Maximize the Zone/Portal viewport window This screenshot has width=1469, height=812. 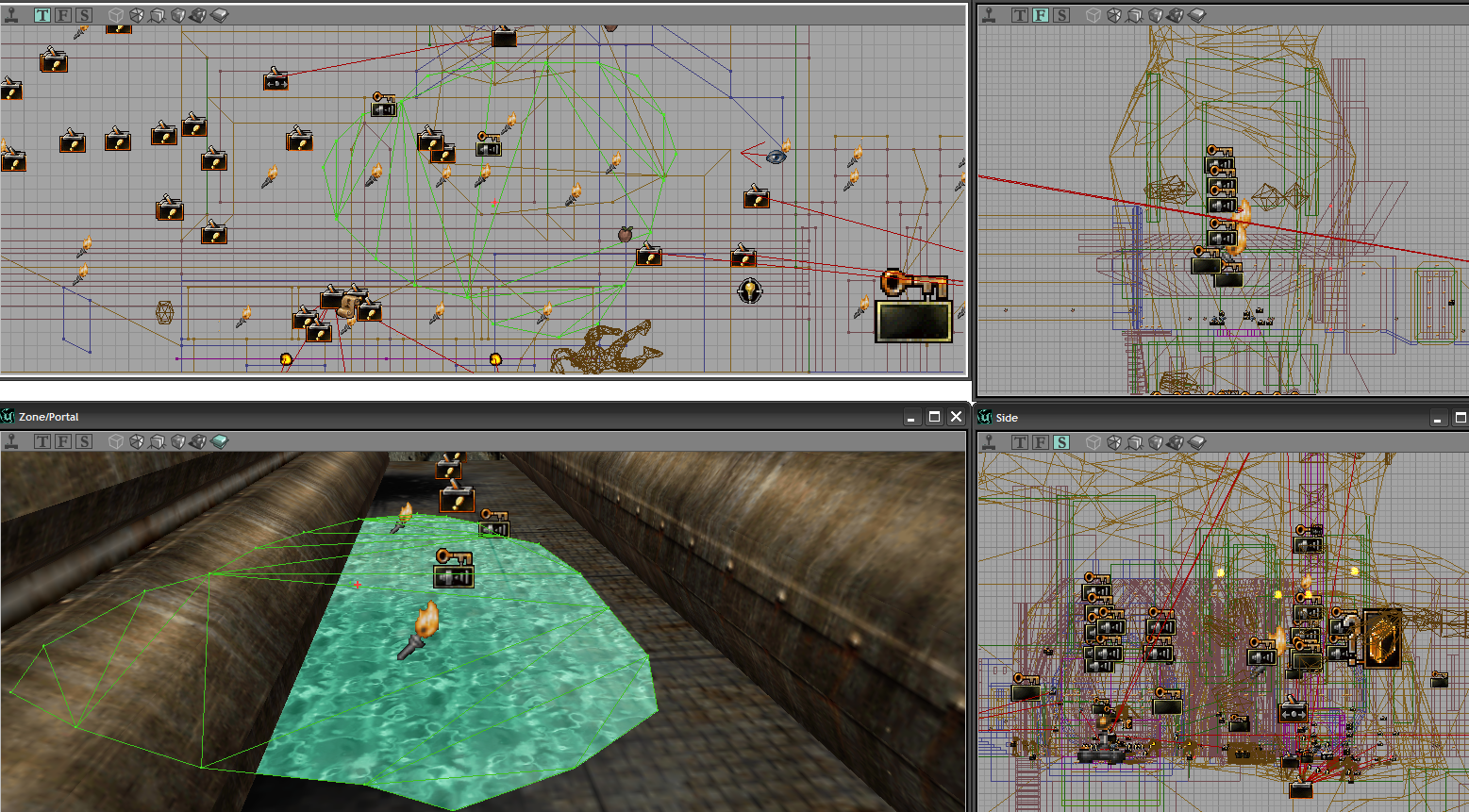934,417
